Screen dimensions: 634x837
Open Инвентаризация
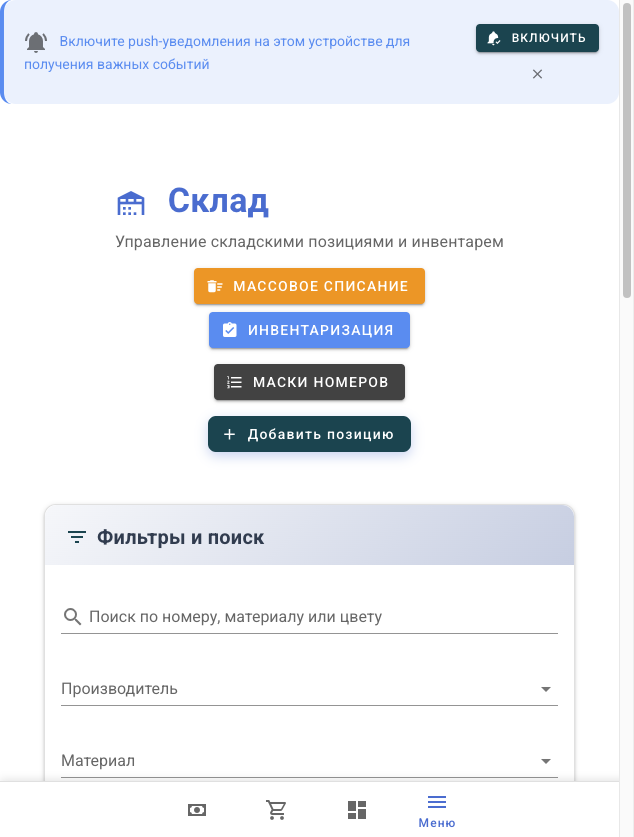click(309, 330)
